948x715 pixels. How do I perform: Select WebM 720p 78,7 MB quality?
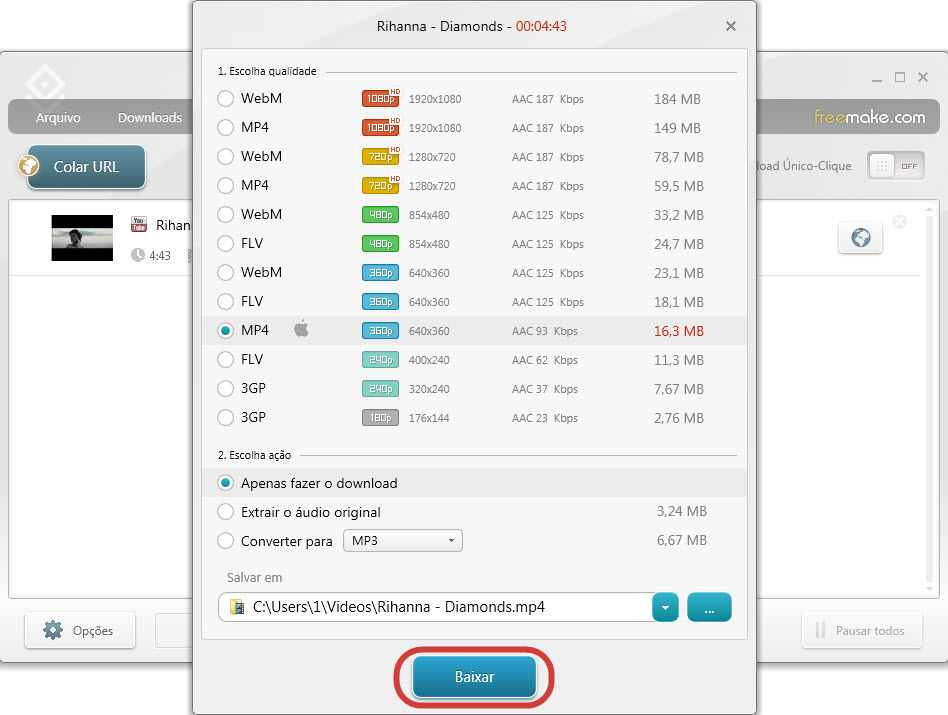(226, 157)
